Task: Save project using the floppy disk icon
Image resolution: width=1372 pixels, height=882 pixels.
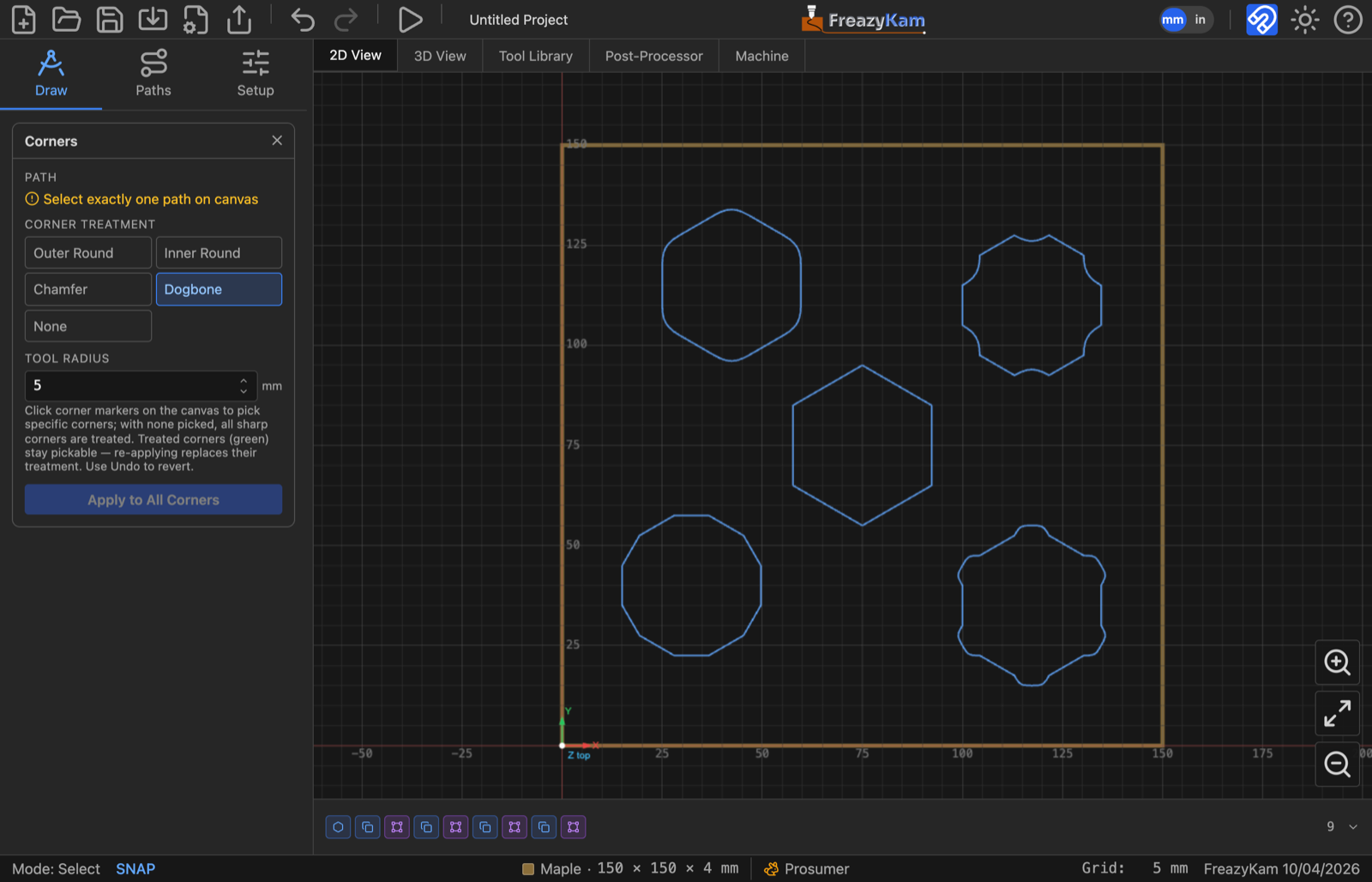Action: [110, 19]
